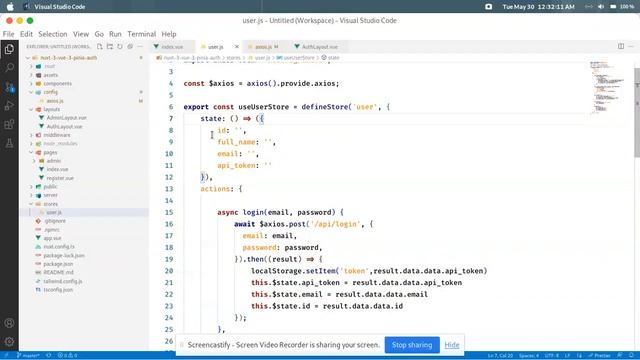Switch to the index.vue tab
Screen dimensions: 640x360
pyautogui.click(x=172, y=47)
